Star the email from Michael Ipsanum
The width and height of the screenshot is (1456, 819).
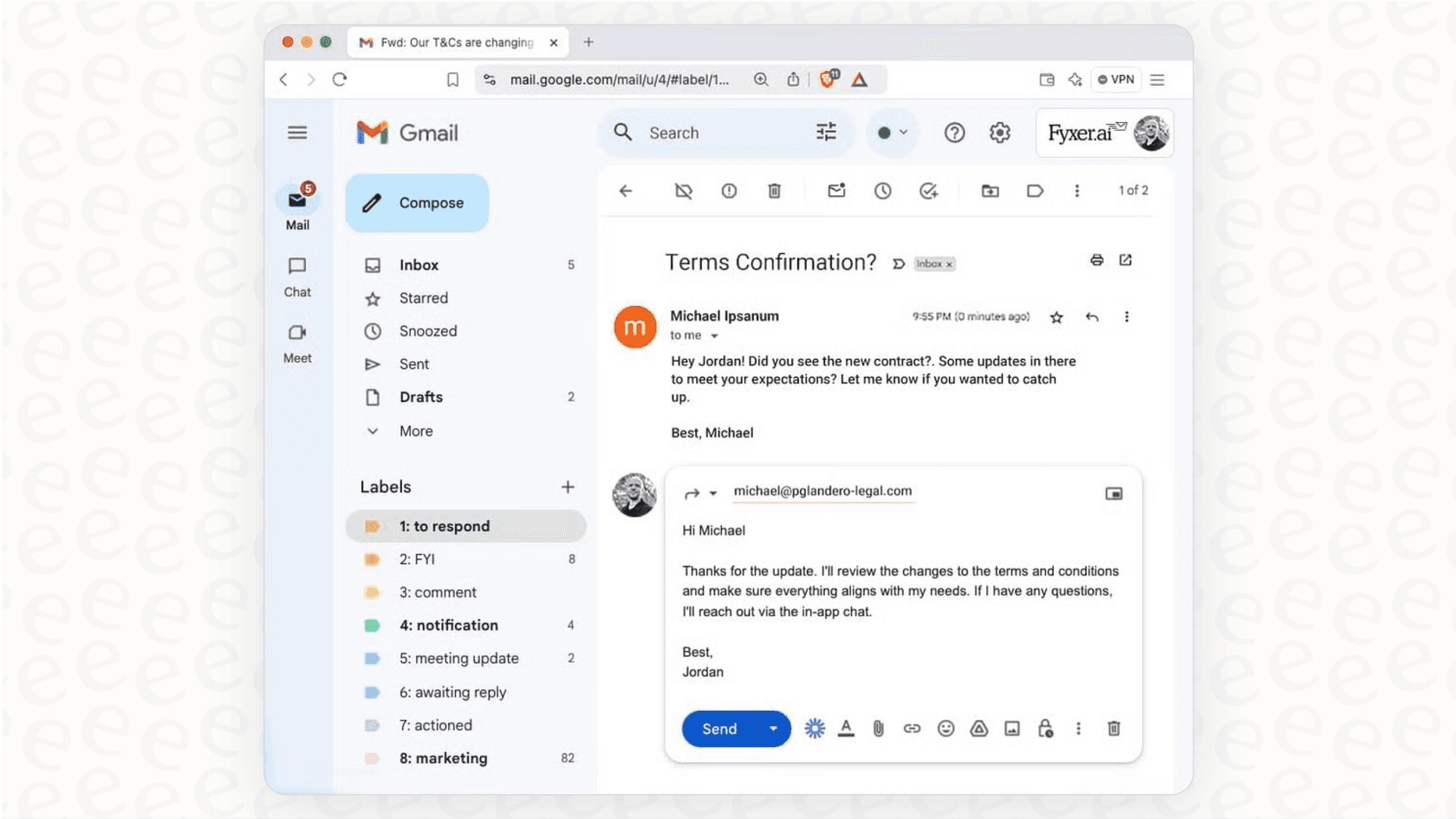pyautogui.click(x=1056, y=317)
